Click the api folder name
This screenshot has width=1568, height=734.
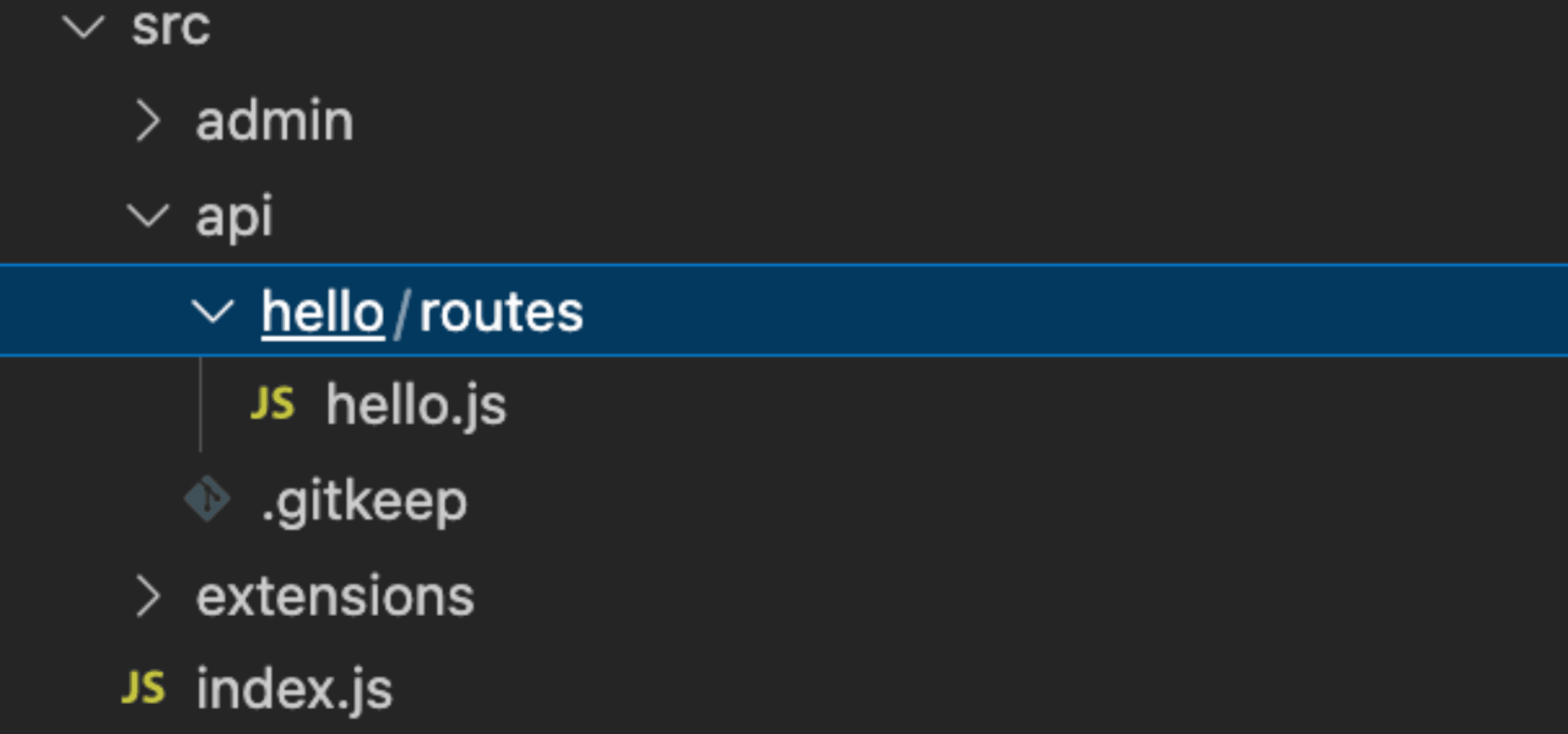pos(234,216)
